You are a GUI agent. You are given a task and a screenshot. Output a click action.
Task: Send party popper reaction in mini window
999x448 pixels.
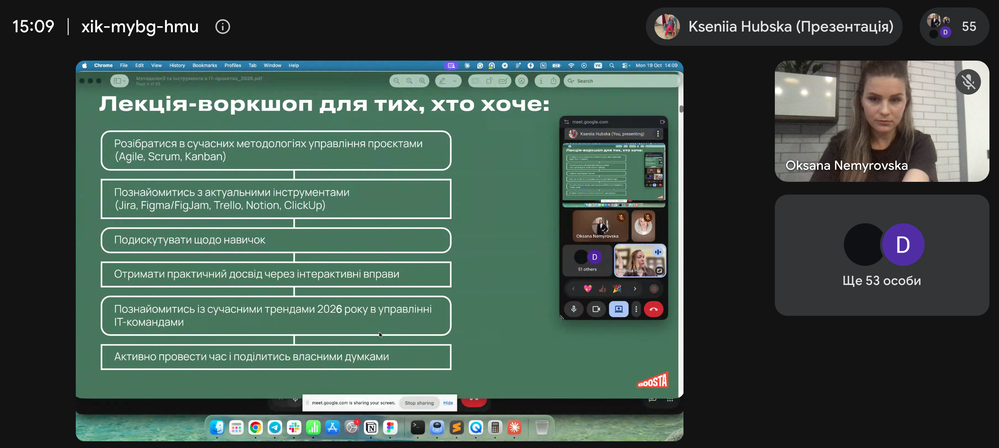[617, 289]
